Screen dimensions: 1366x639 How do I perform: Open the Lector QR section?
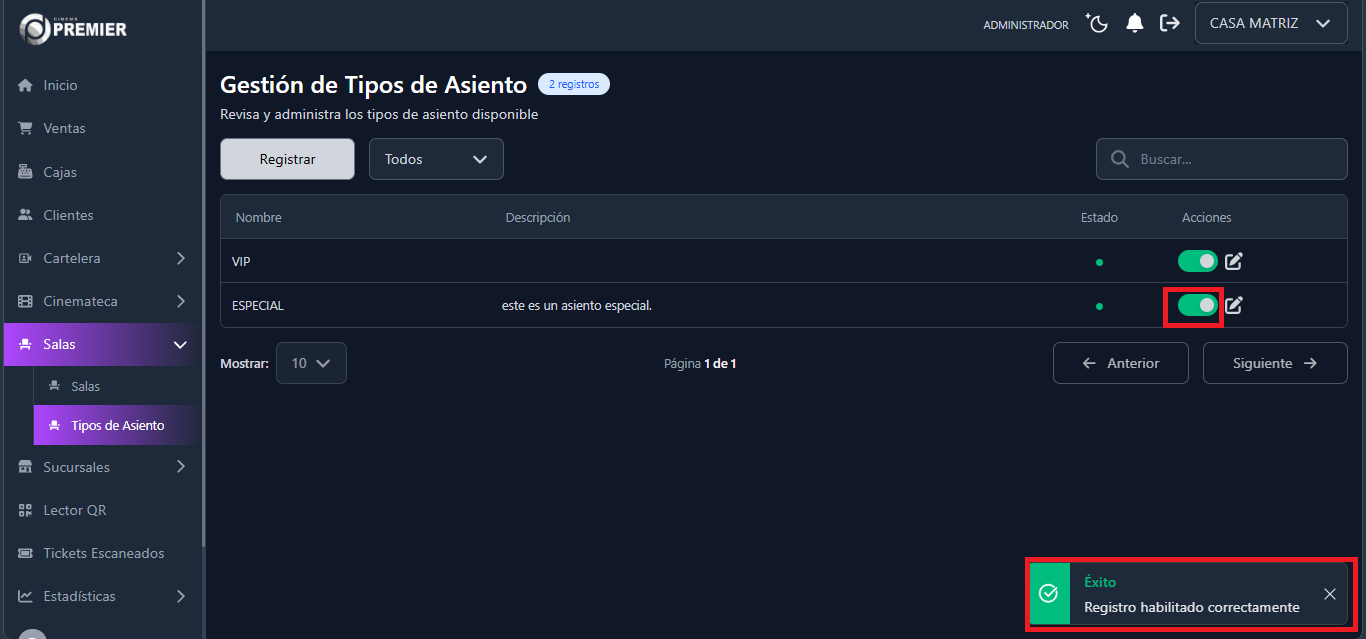tap(74, 510)
